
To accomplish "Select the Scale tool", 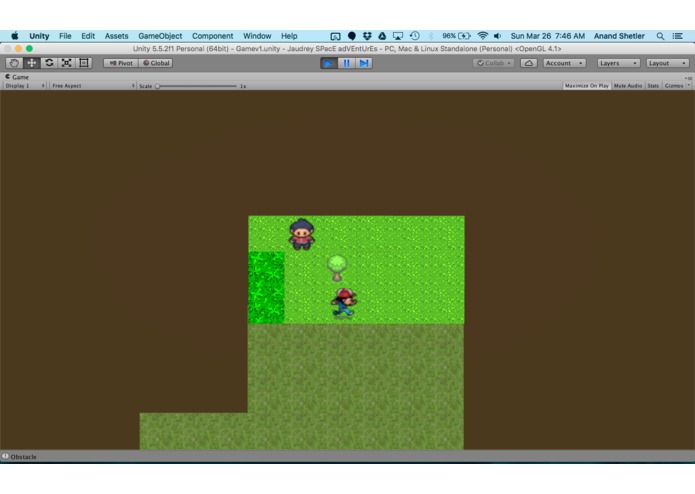I will pos(66,63).
